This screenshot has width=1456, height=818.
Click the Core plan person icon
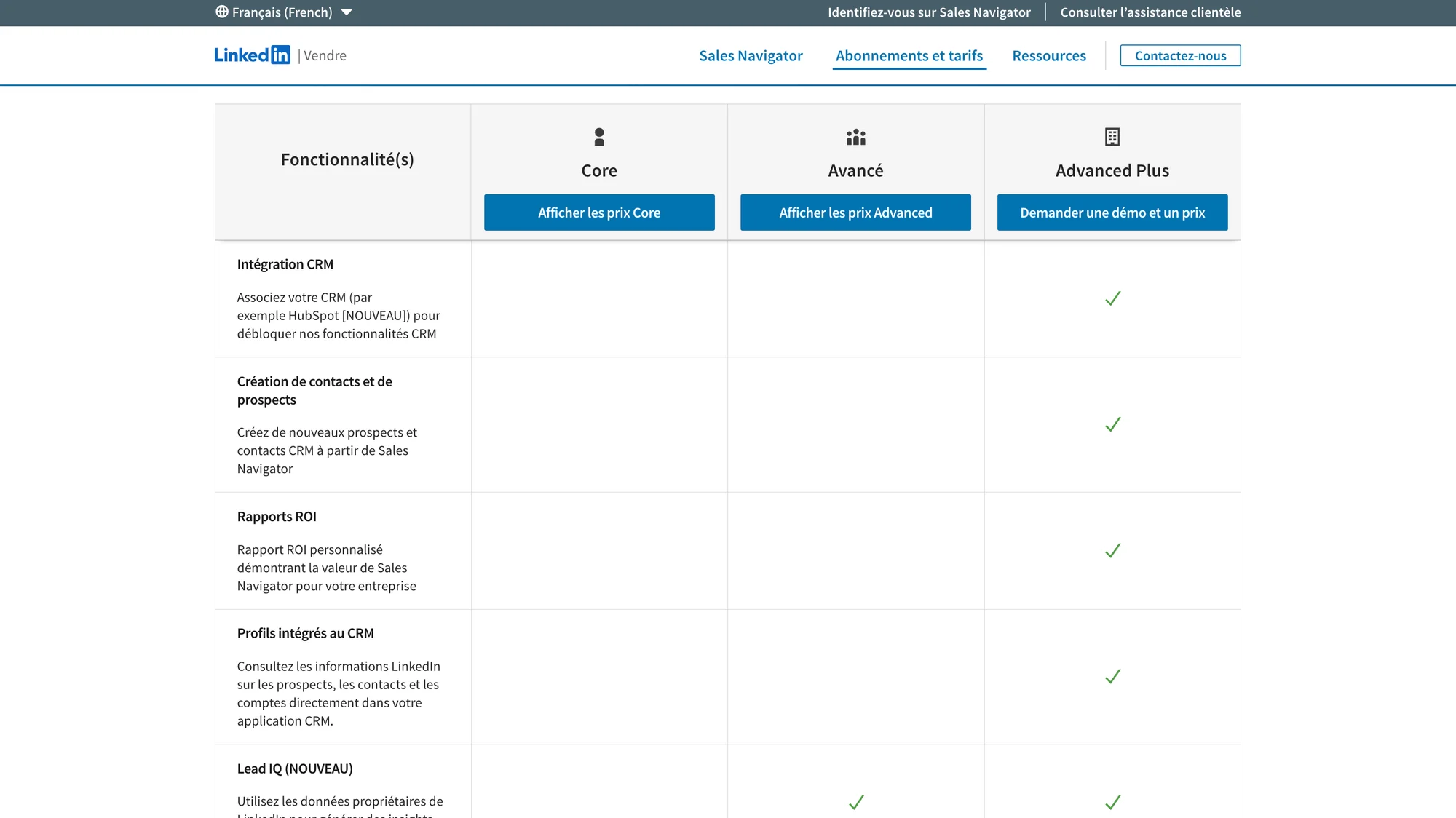599,137
